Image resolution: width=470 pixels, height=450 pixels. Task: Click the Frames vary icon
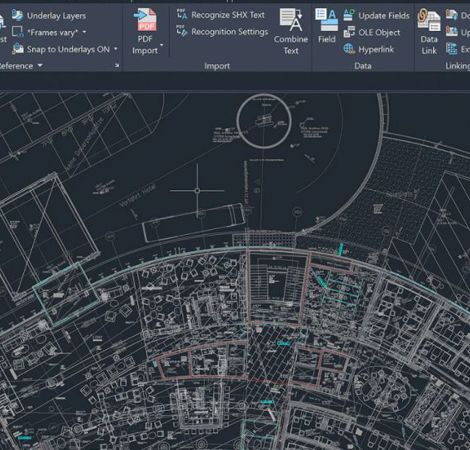17,32
